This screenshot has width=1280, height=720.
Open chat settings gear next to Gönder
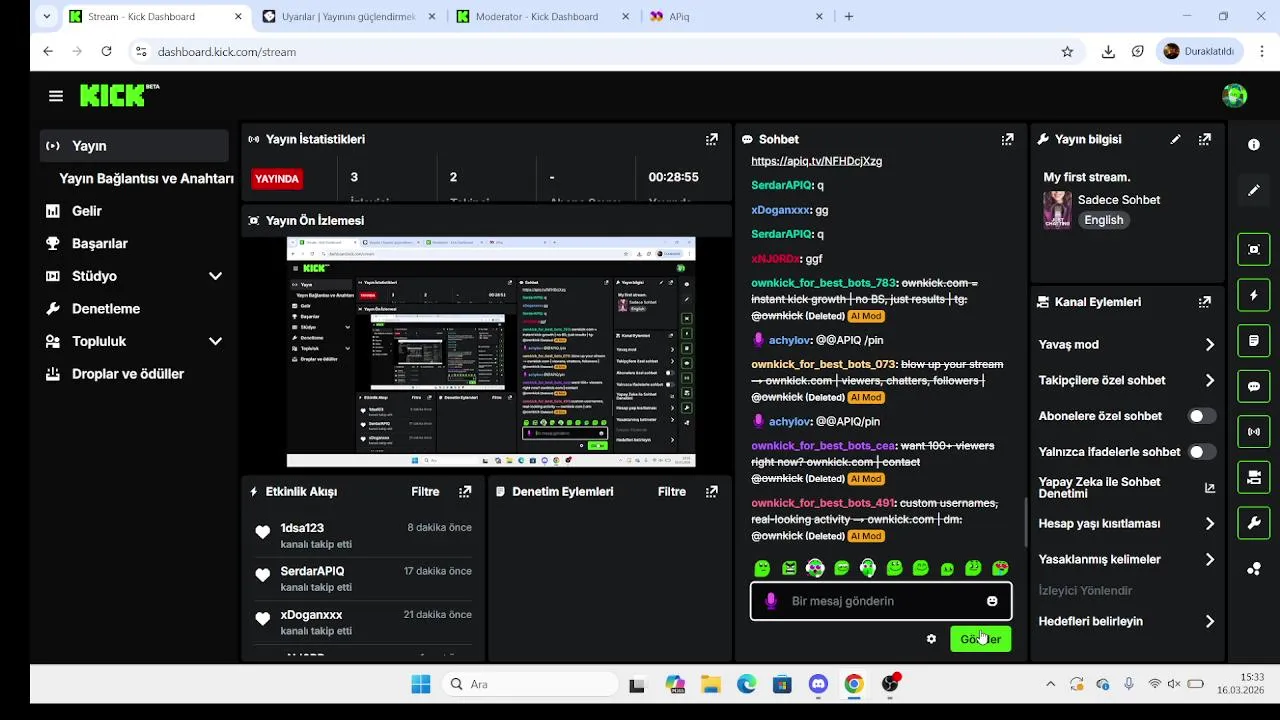pos(931,639)
